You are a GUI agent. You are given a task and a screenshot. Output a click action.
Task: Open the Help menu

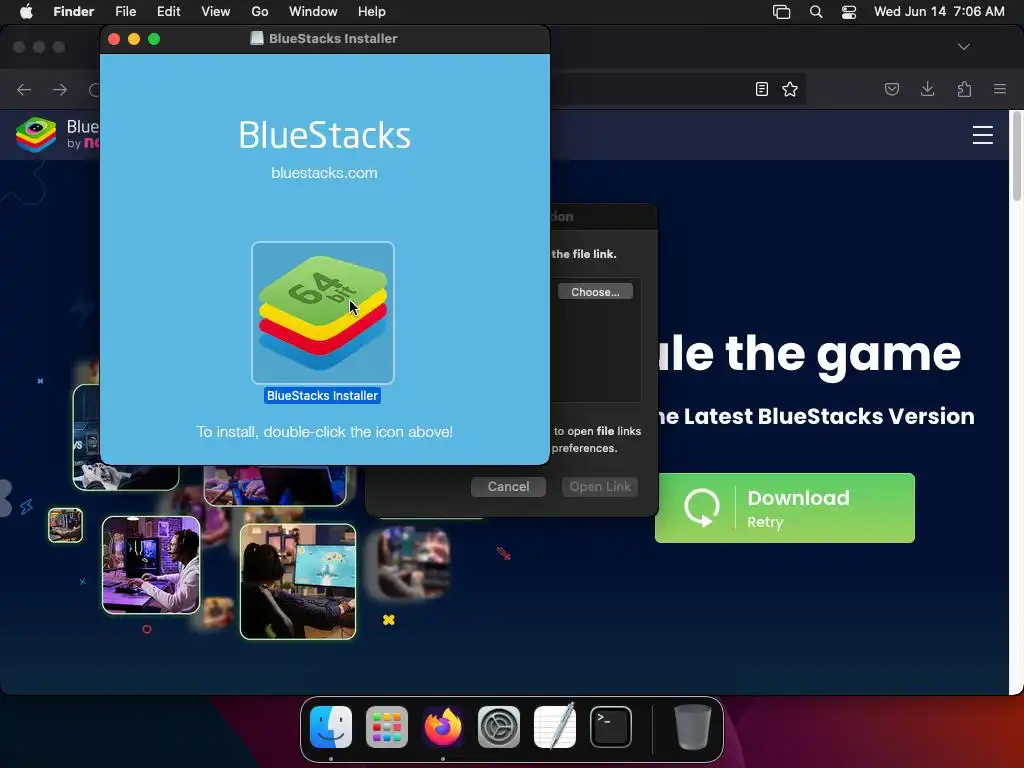[x=372, y=12]
